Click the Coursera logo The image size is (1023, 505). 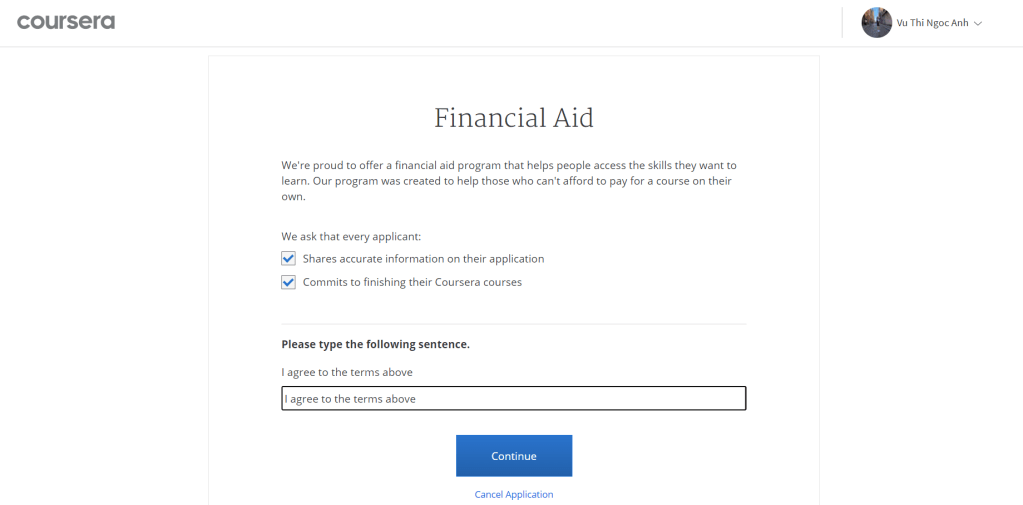(x=66, y=22)
